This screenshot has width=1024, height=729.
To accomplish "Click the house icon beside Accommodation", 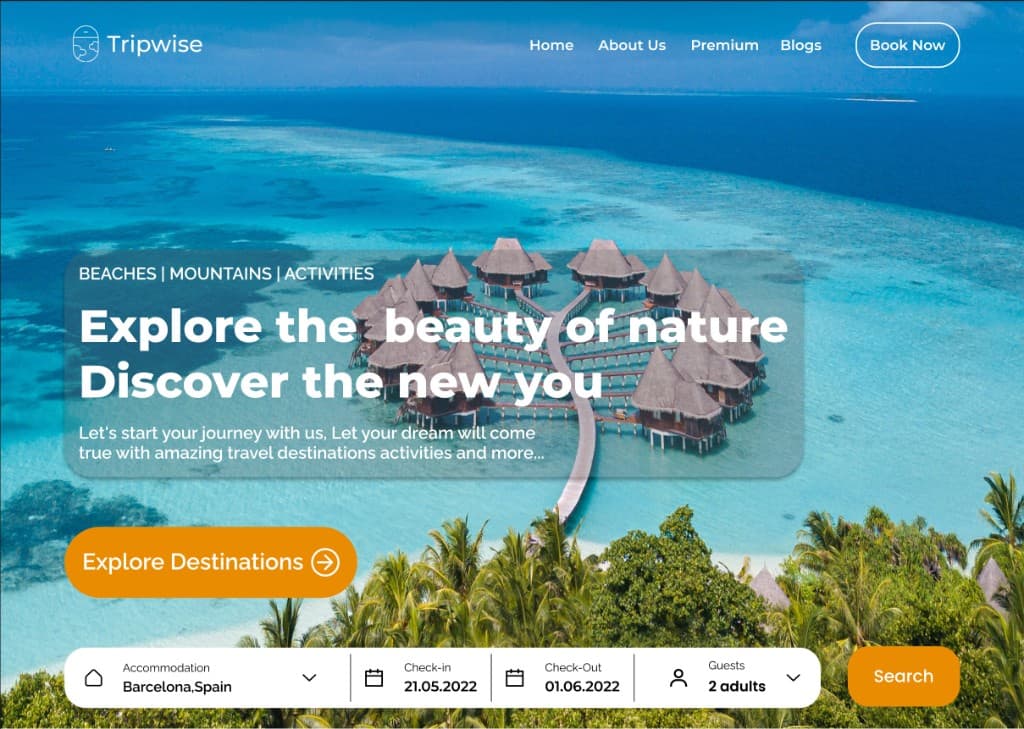I will click(93, 677).
